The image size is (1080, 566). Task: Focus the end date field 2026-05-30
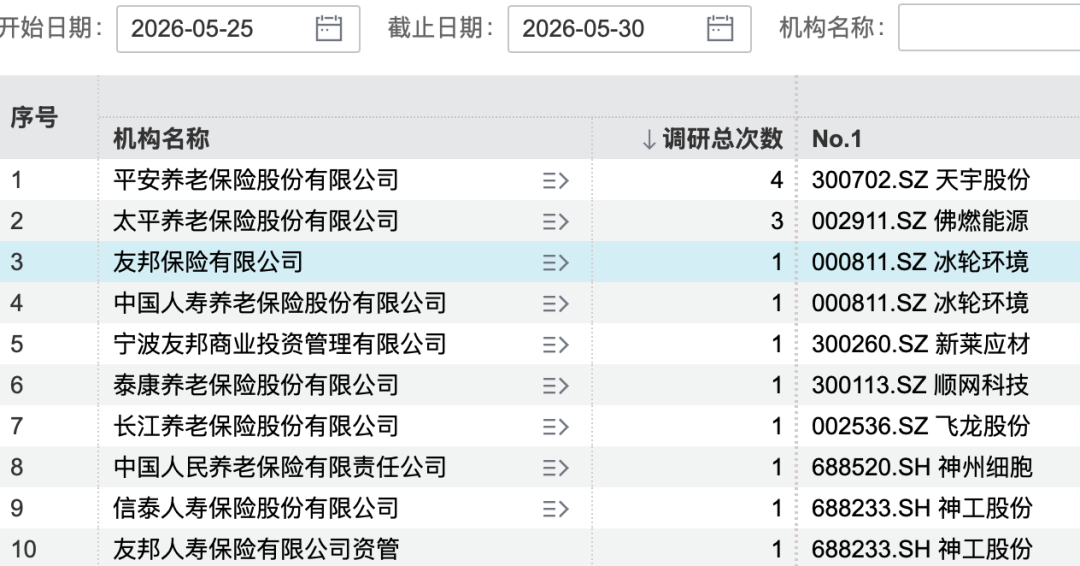coord(630,28)
